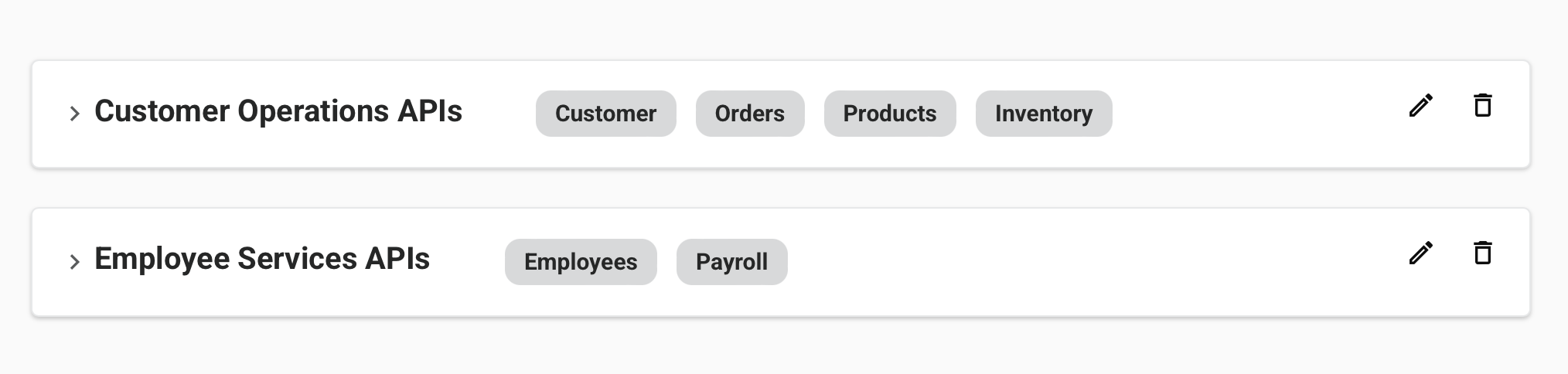The height and width of the screenshot is (374, 1568).
Task: Edit the Customer Operations APIs group
Action: [x=1420, y=106]
